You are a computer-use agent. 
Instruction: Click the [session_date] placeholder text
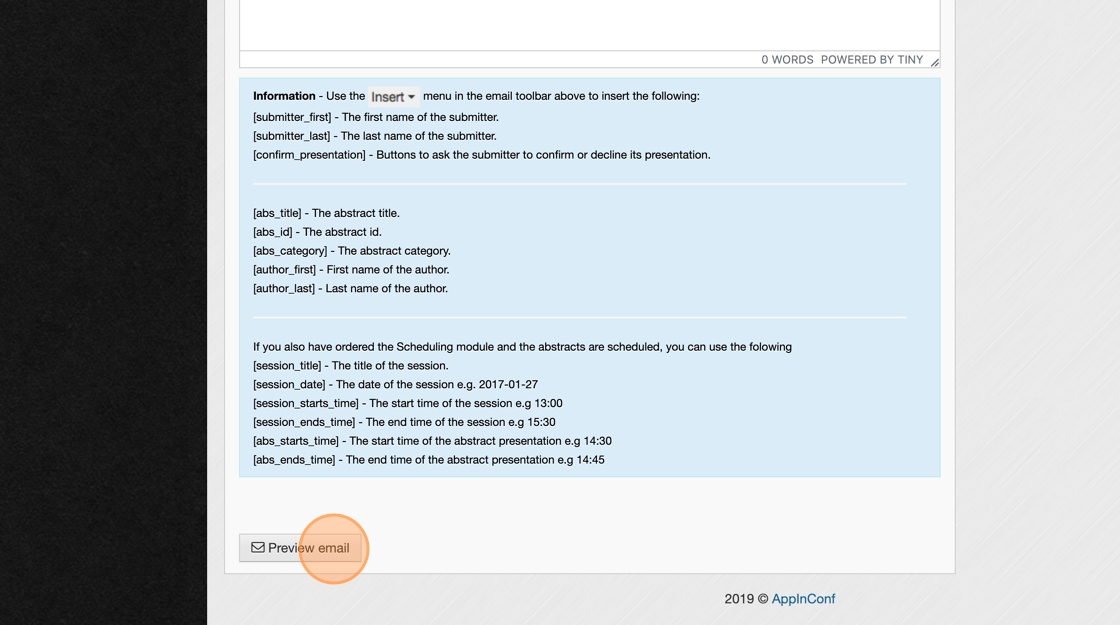[x=289, y=384]
